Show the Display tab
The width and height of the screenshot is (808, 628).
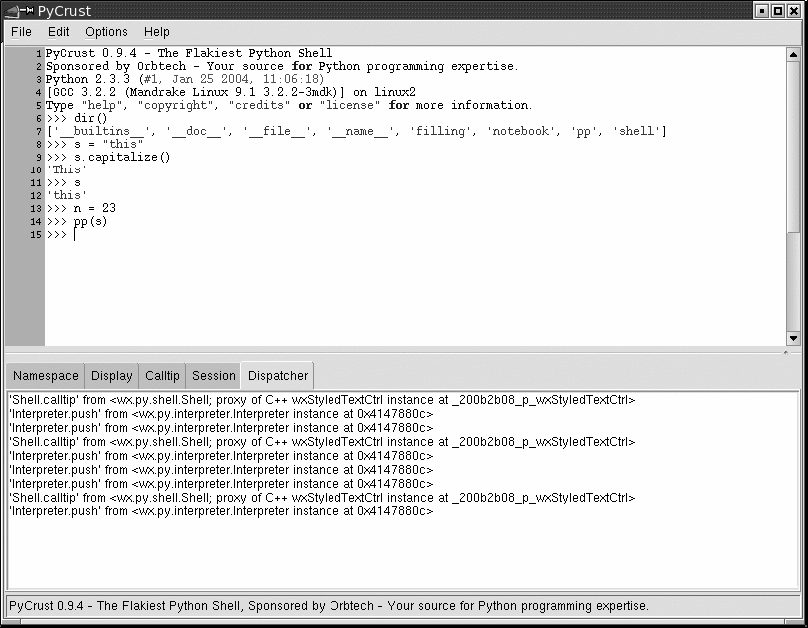point(112,376)
